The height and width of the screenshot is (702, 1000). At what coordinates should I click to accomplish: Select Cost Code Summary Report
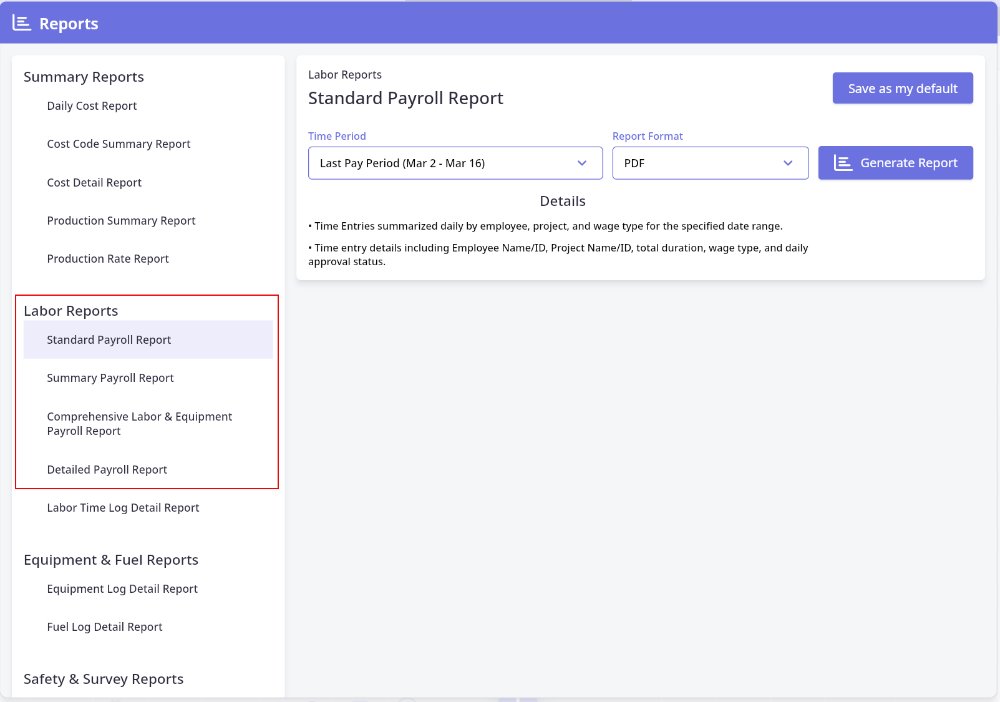point(118,144)
